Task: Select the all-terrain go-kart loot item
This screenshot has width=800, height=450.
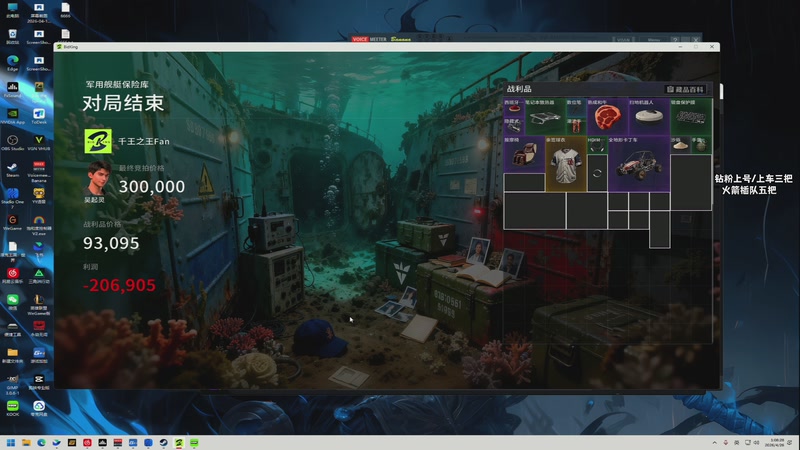Action: click(x=638, y=164)
